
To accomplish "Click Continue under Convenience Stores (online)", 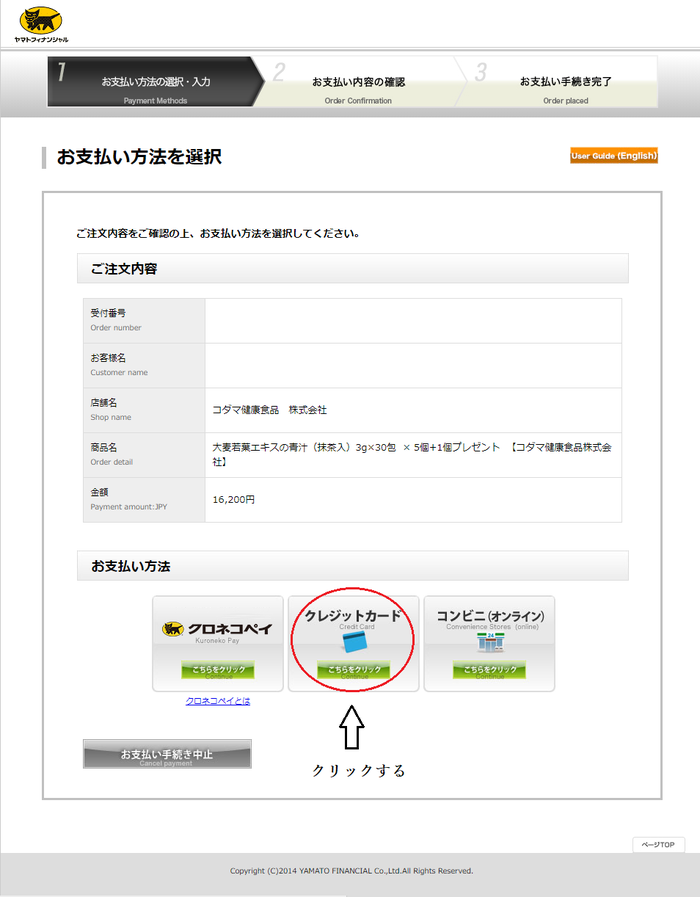I will (x=490, y=670).
